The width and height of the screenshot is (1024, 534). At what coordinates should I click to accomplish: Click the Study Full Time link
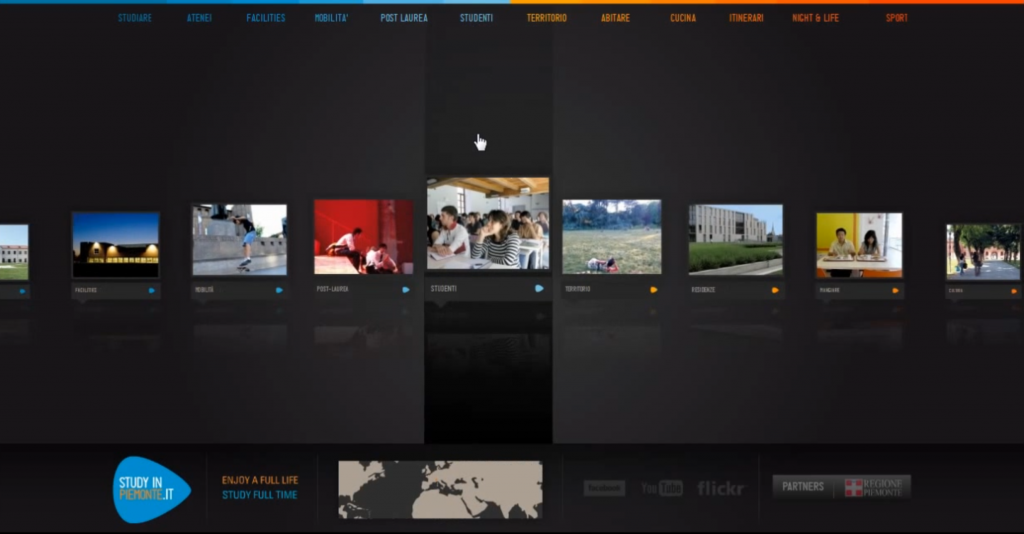[x=260, y=495]
